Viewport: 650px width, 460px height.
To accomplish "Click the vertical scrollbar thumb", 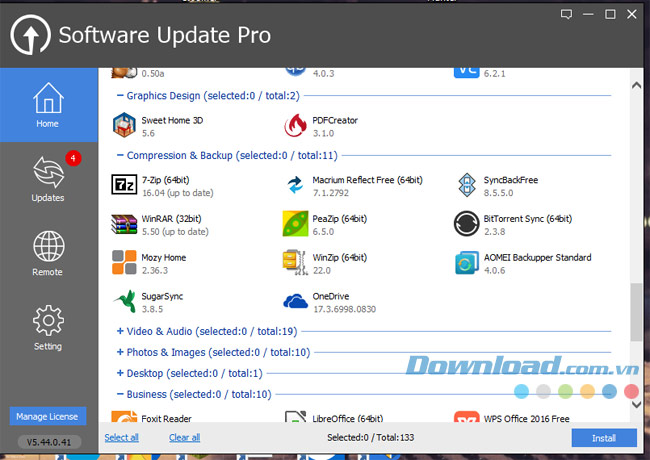I will 636,312.
